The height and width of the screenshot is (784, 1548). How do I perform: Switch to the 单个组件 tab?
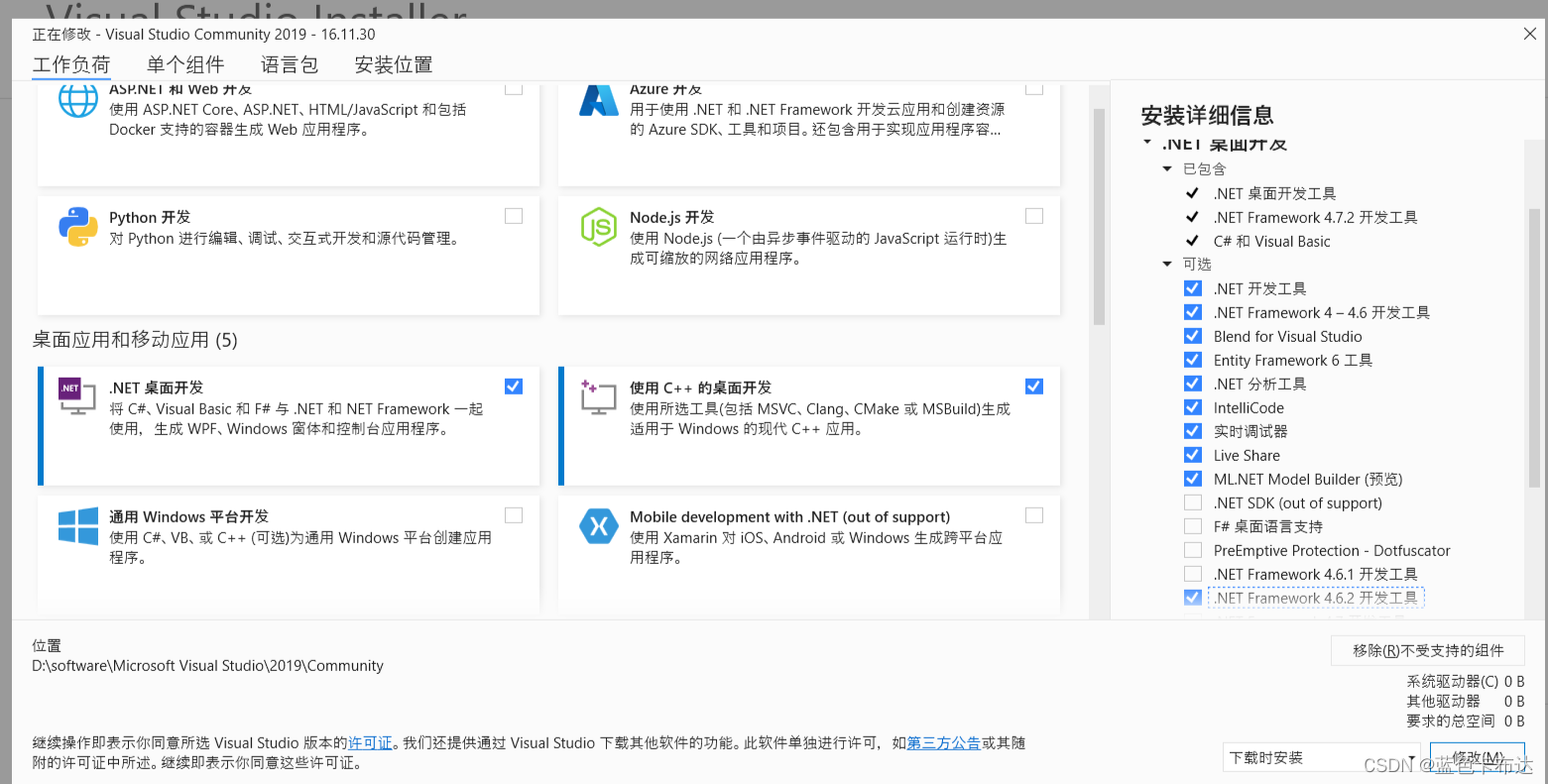(x=184, y=64)
